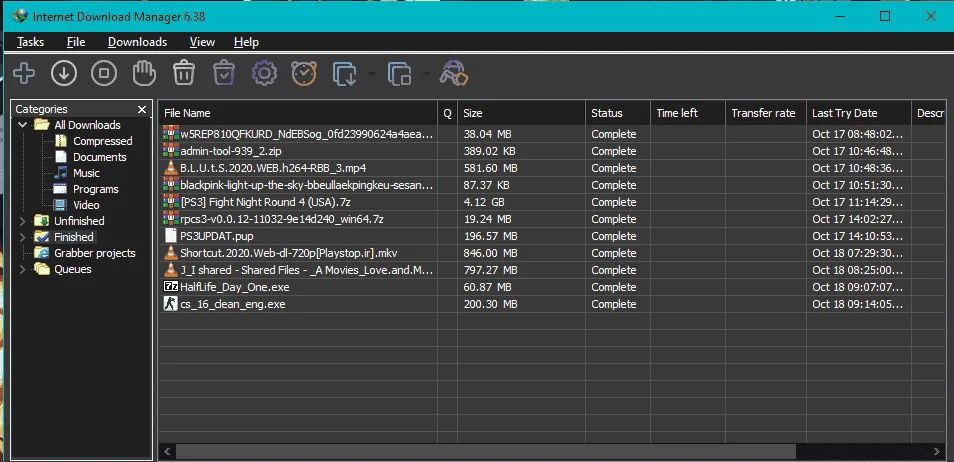Click the Delete trash can icon
The height and width of the screenshot is (462, 954).
click(184, 74)
